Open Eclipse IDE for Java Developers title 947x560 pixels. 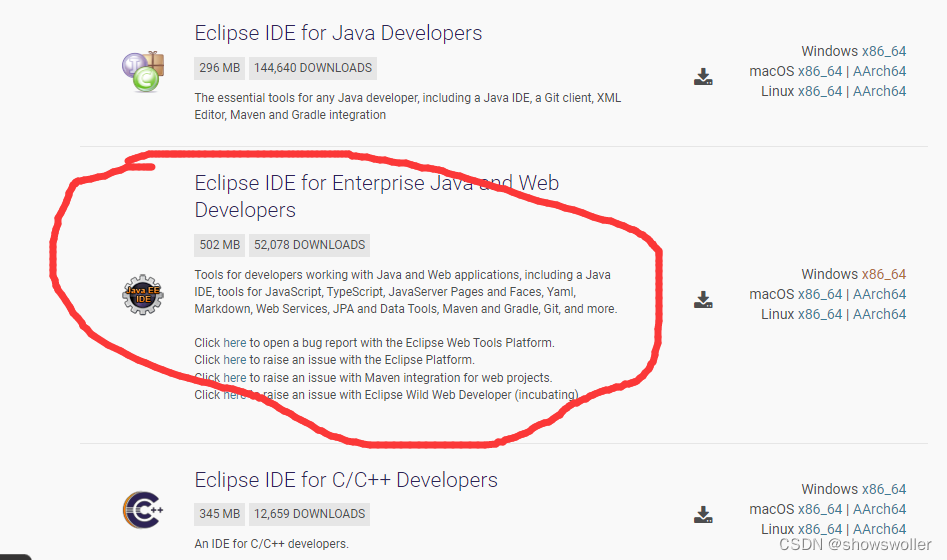pos(338,33)
